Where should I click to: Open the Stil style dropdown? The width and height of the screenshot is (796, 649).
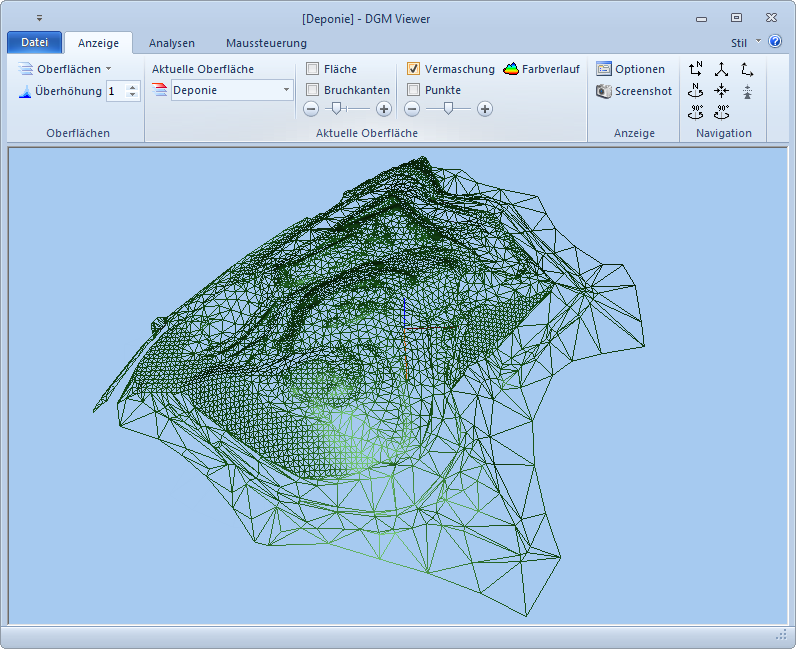(x=745, y=43)
